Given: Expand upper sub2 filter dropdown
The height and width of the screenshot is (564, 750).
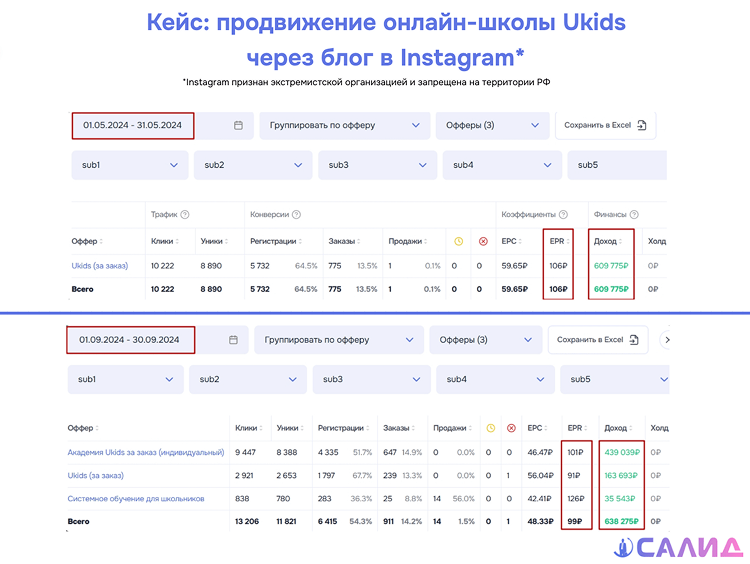Looking at the screenshot, I should (x=253, y=165).
